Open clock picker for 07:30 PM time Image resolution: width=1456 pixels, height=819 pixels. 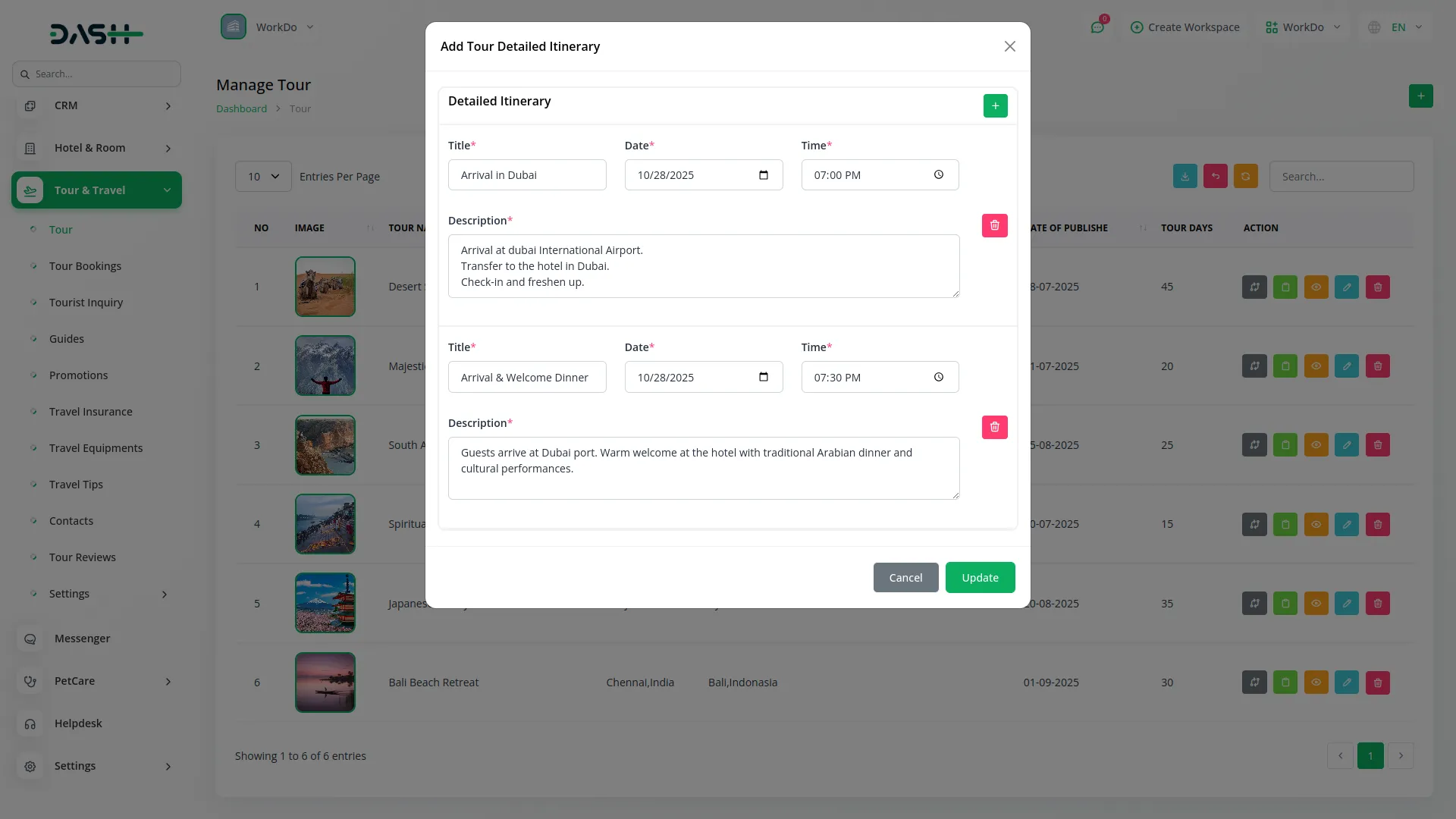point(938,377)
